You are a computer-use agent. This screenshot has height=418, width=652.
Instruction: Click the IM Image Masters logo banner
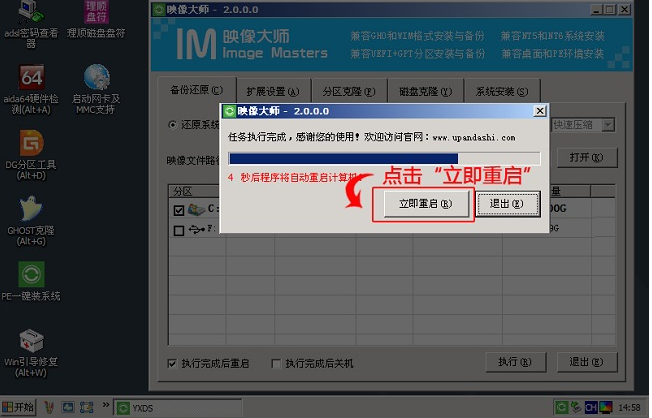tap(252, 44)
